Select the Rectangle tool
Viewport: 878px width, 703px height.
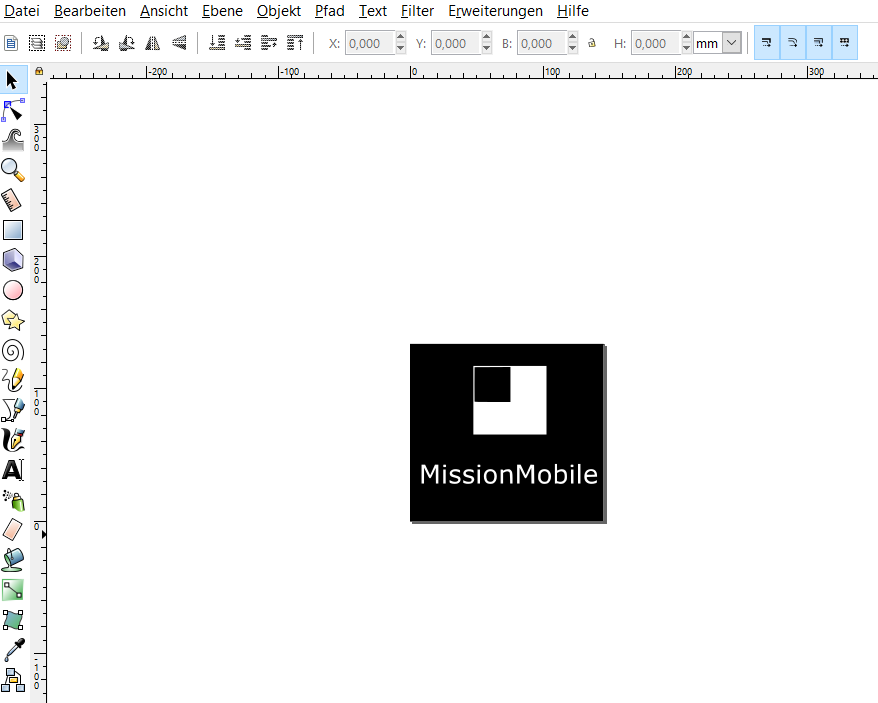coord(12,230)
